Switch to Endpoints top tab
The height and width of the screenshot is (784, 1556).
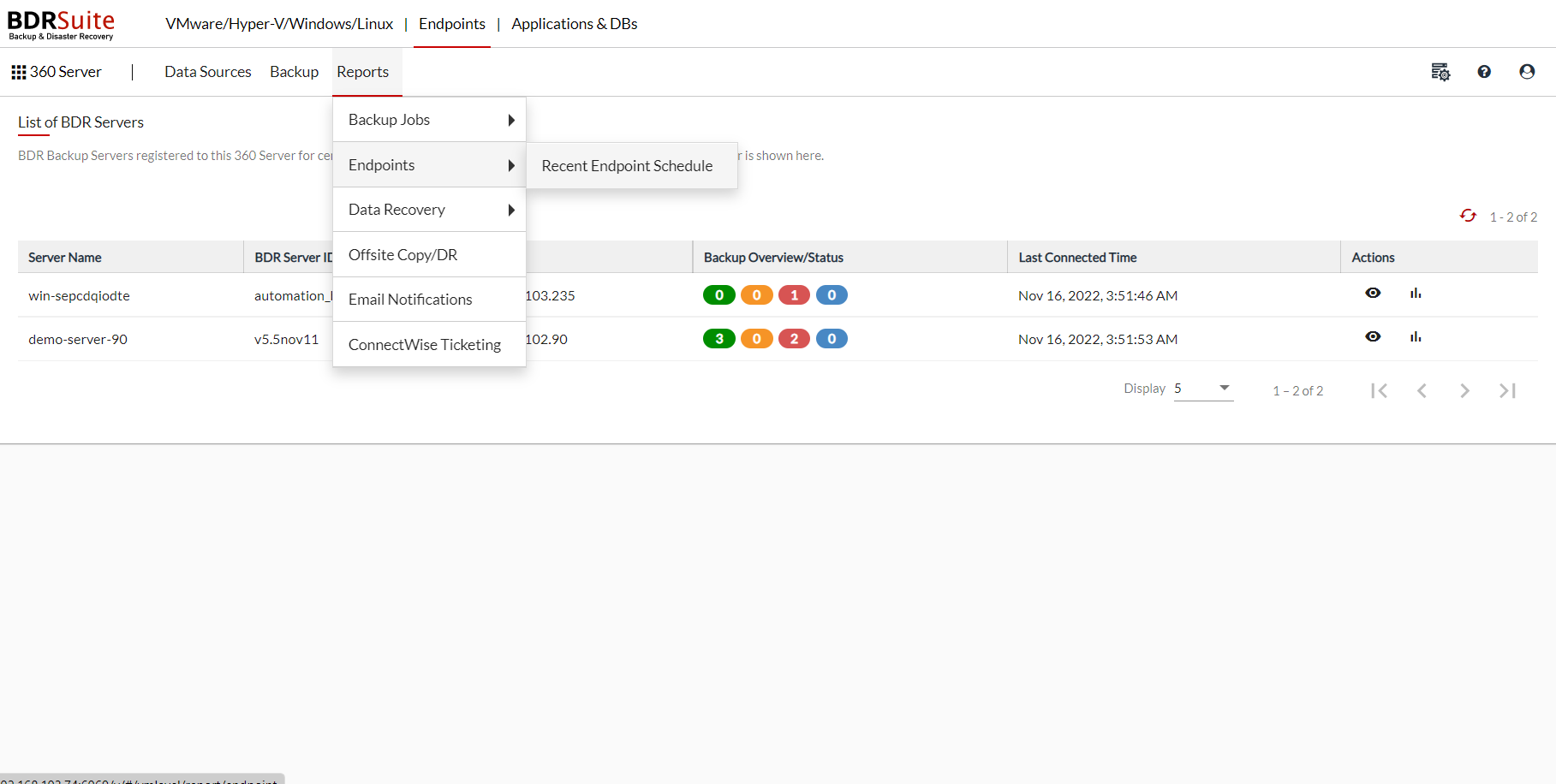pyautogui.click(x=452, y=24)
